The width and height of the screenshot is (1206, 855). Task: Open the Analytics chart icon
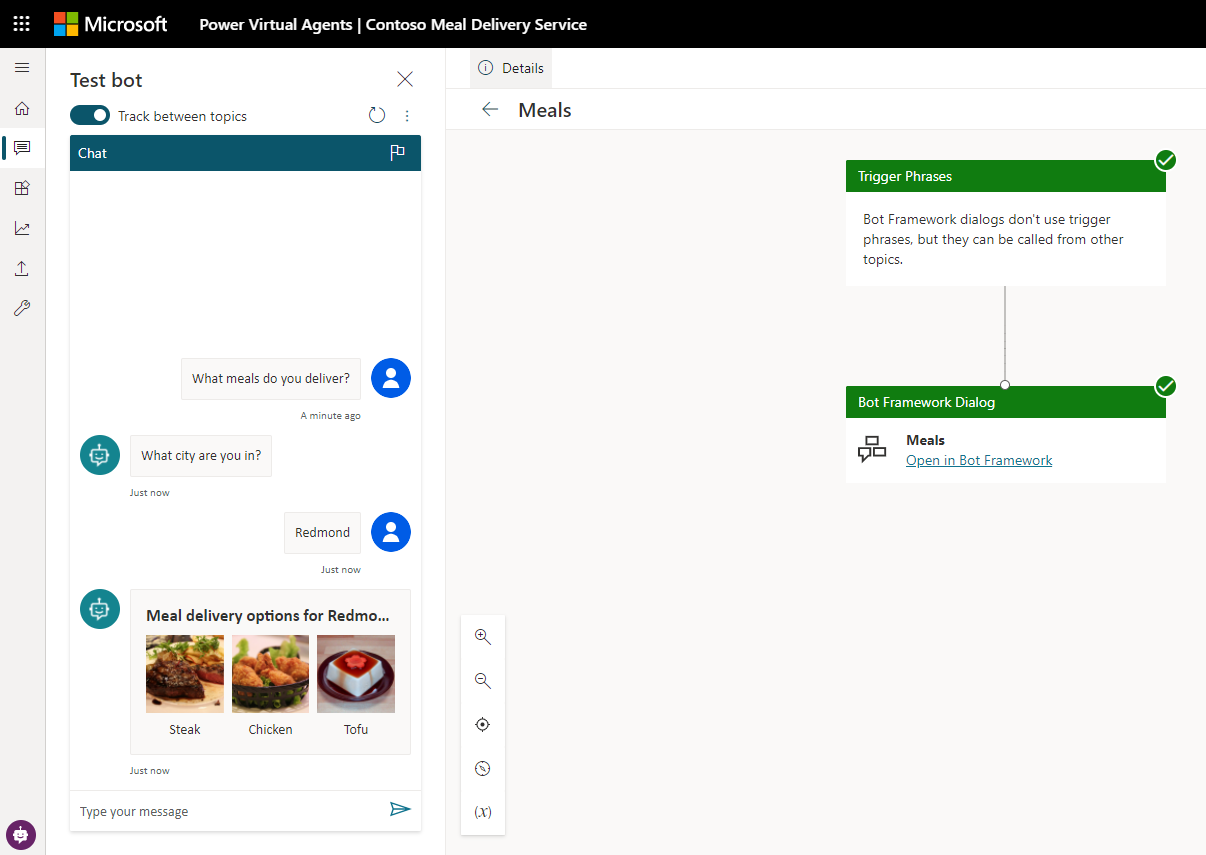click(22, 228)
